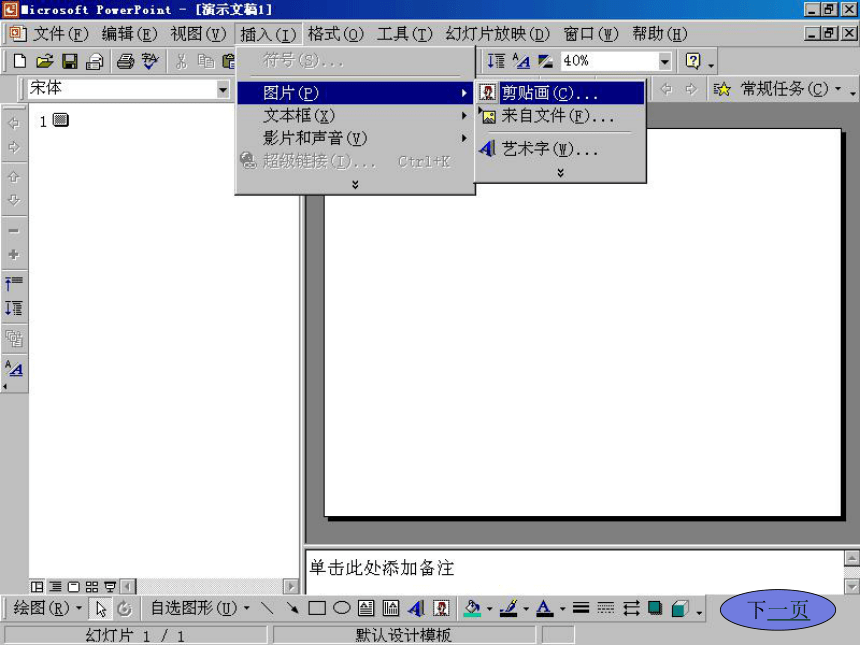Choose 艺术字(W)... from the submenu

click(560, 149)
